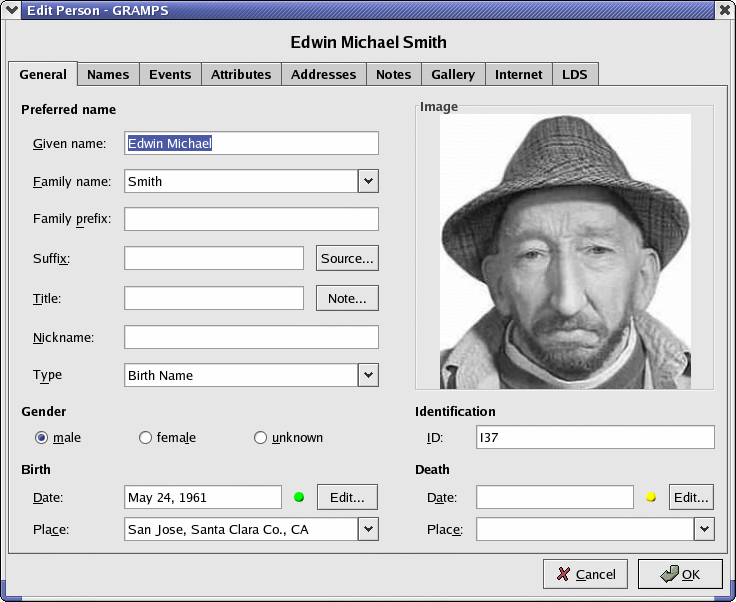
Task: Click the green birth date status indicator
Action: click(x=299, y=497)
